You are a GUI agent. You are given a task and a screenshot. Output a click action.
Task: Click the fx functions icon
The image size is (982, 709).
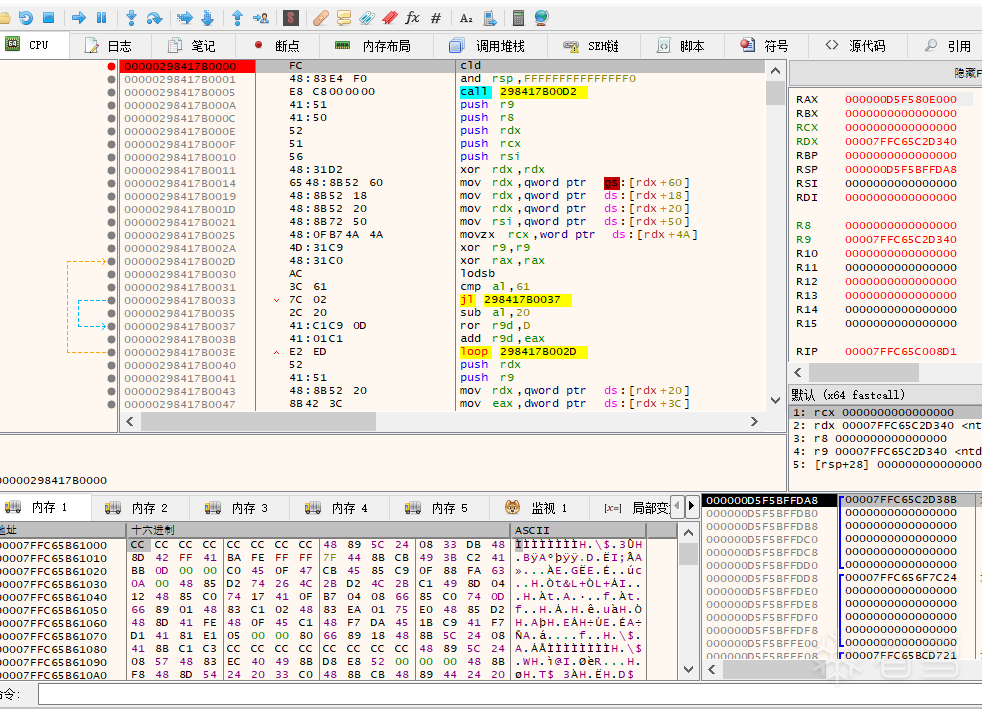click(412, 18)
